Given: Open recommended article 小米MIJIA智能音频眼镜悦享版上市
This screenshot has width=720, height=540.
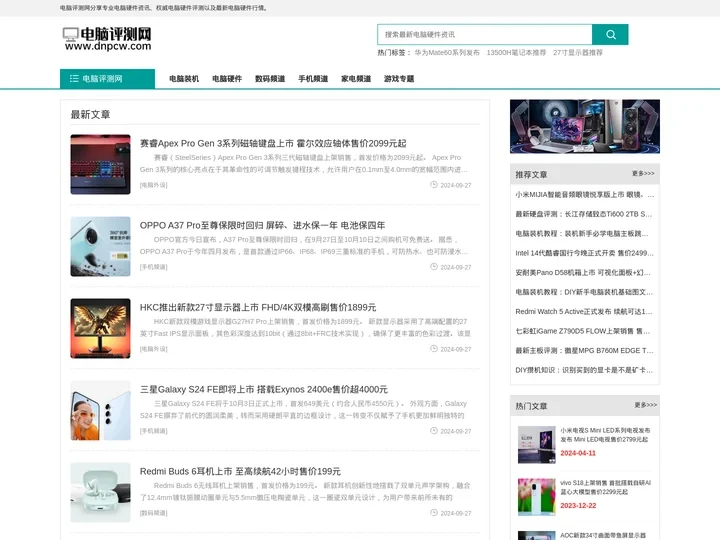Looking at the screenshot, I should point(585,195).
